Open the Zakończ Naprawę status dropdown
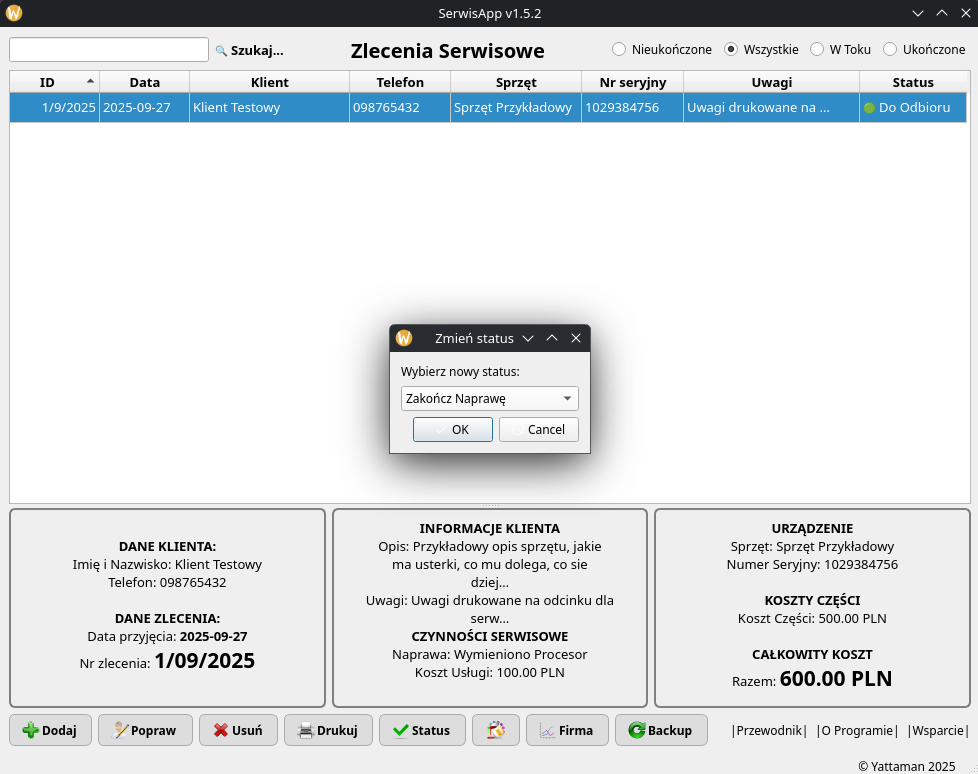This screenshot has width=978, height=774. point(489,399)
